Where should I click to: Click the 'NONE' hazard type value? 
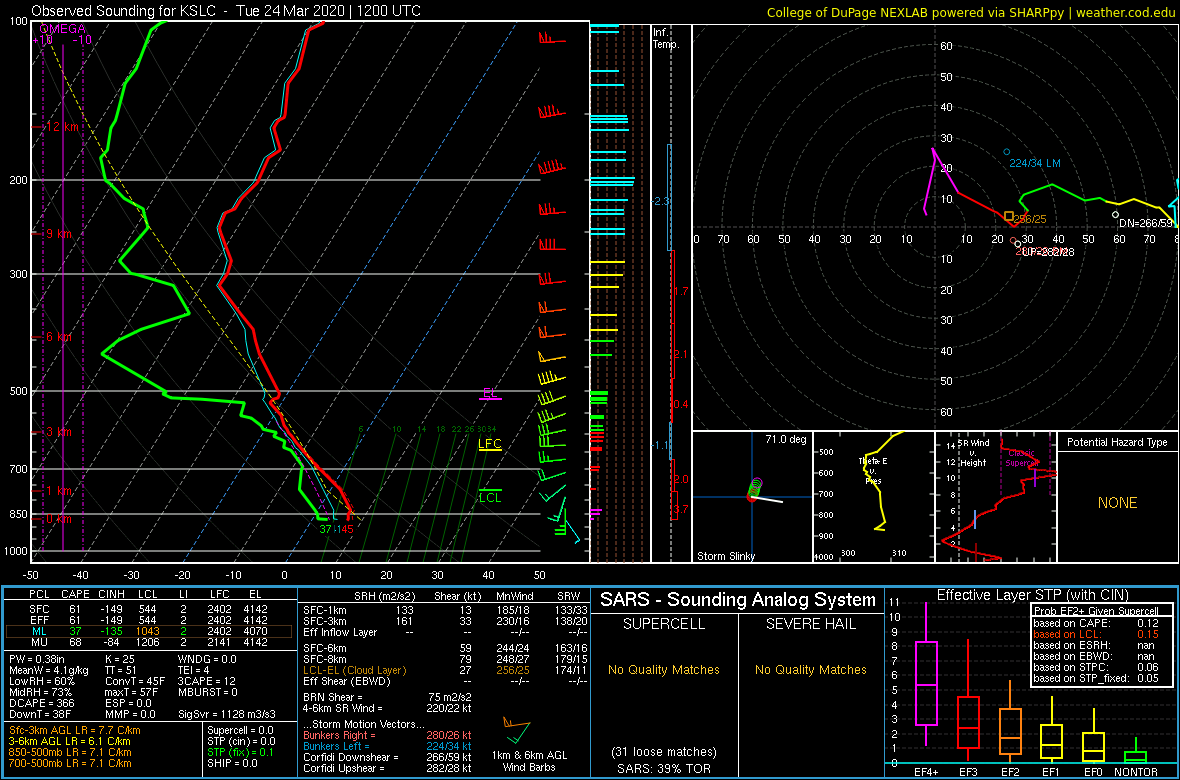[1117, 503]
